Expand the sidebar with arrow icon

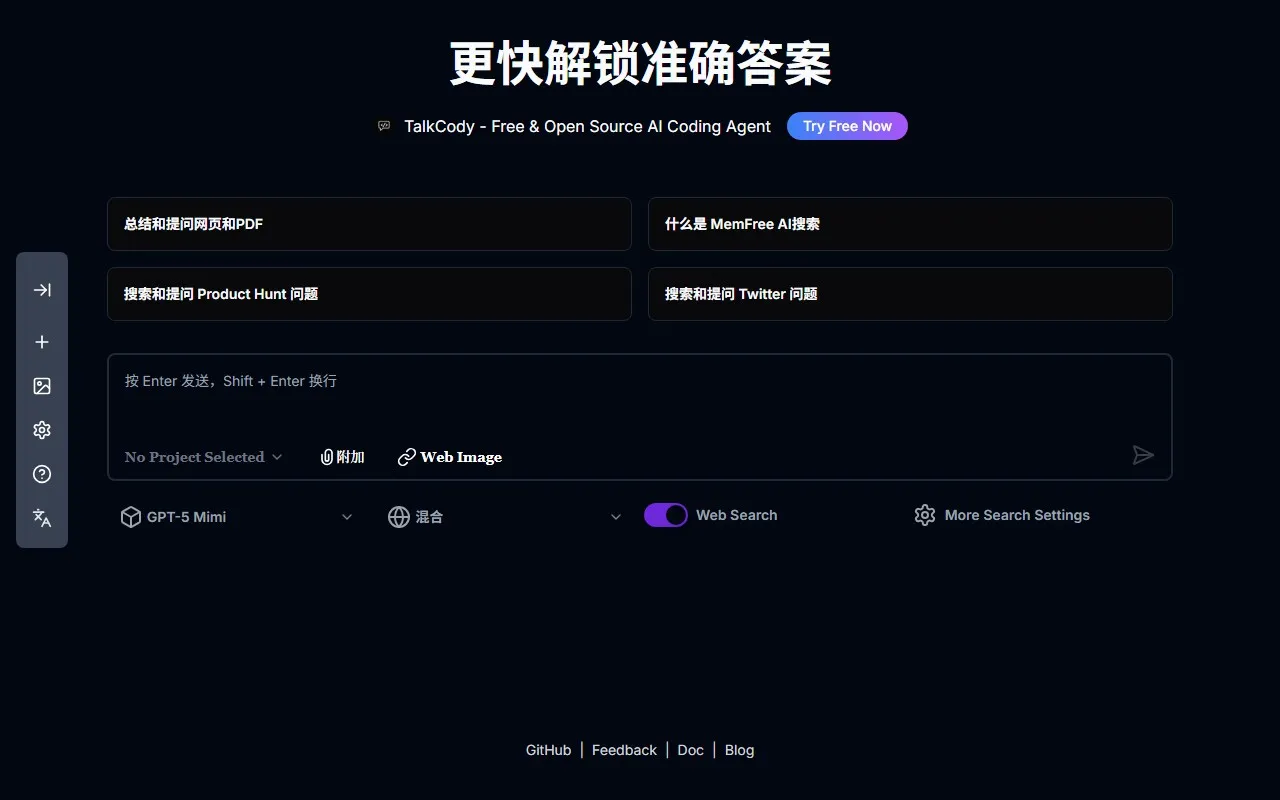(x=42, y=290)
